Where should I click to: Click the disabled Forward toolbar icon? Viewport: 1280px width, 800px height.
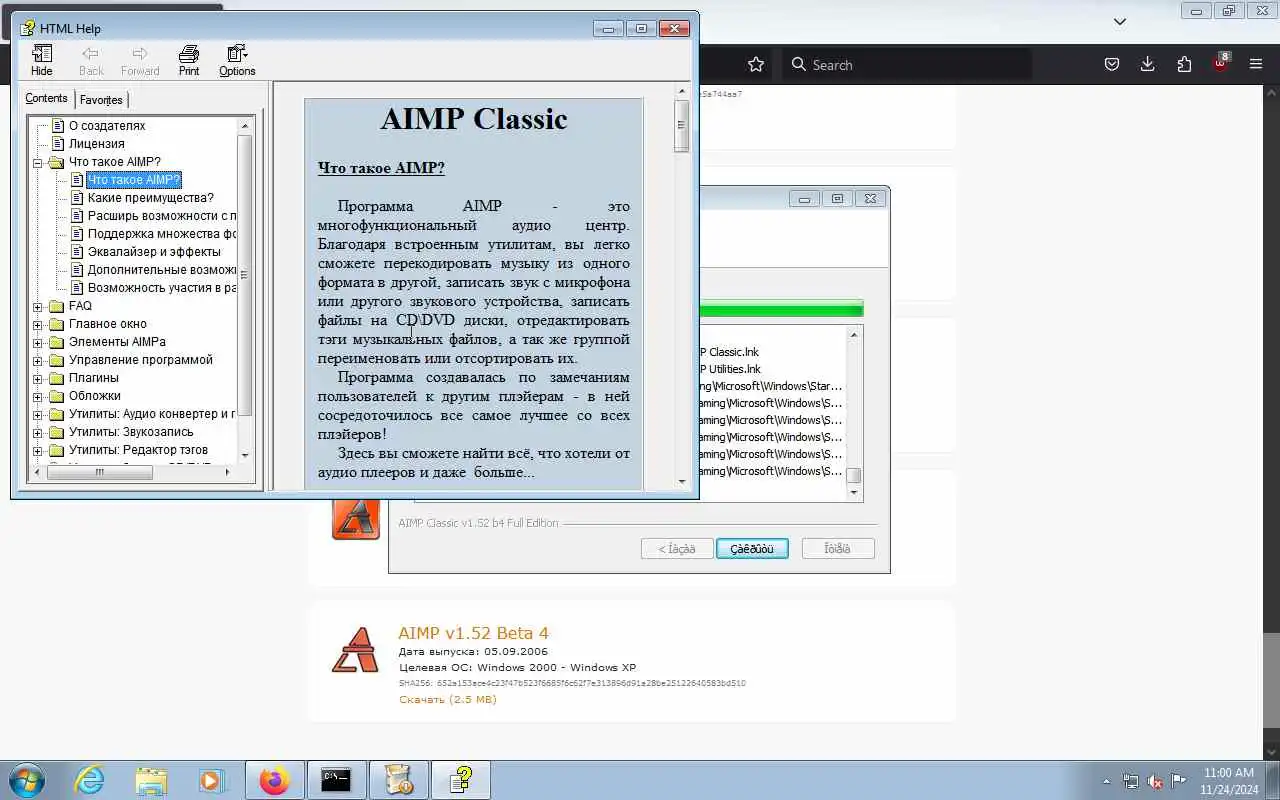tap(140, 60)
